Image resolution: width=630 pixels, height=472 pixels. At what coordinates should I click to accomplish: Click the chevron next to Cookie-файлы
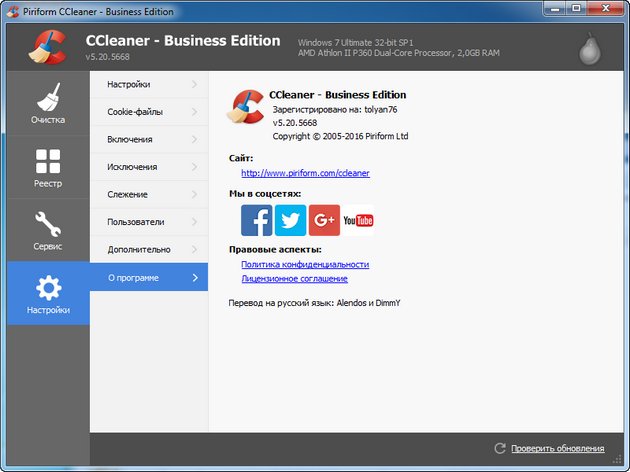point(194,112)
